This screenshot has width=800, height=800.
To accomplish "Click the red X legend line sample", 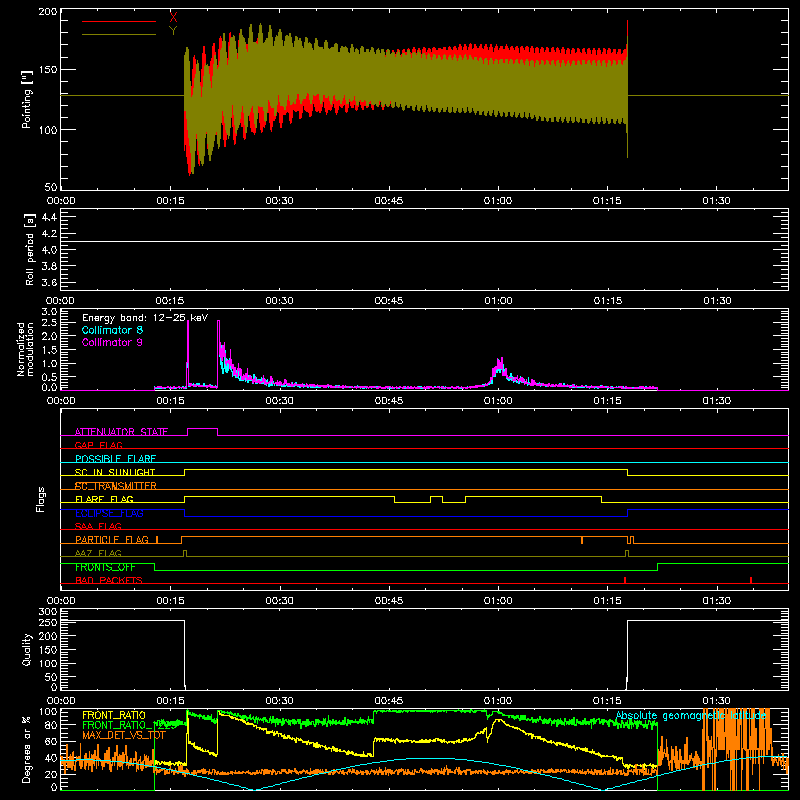I will 119,21.
